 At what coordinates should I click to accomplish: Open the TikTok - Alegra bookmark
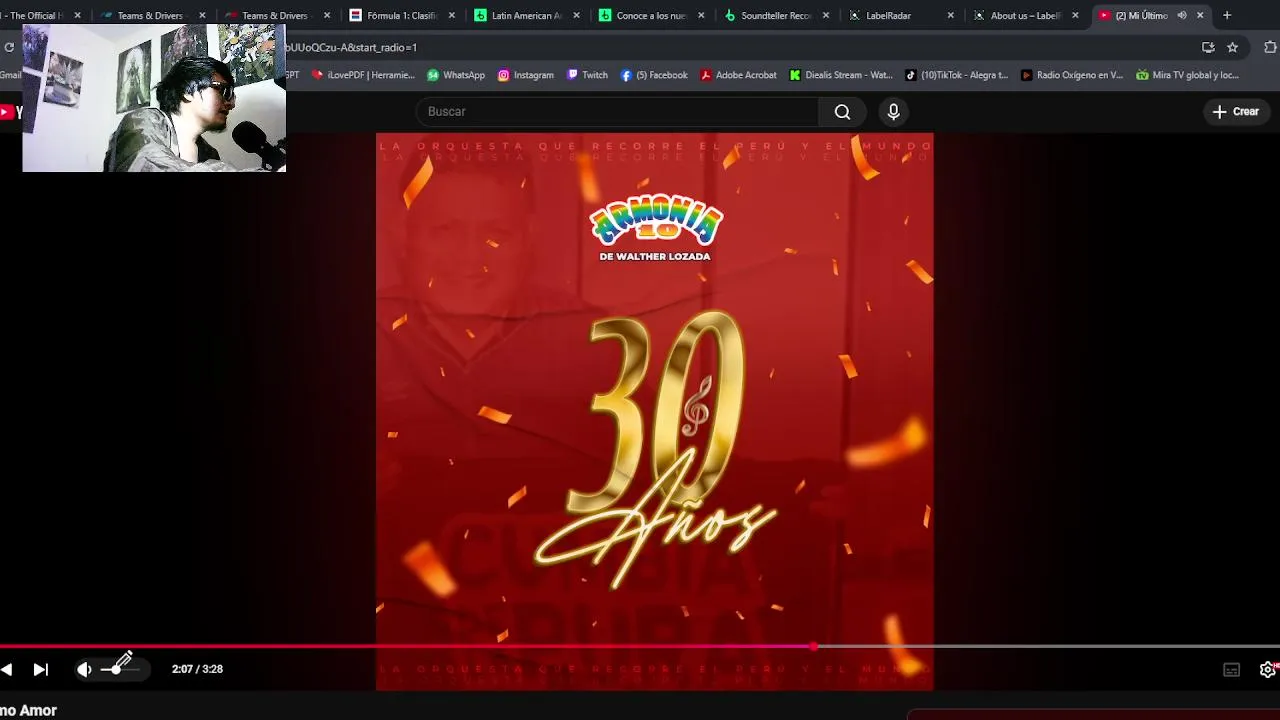coord(957,75)
